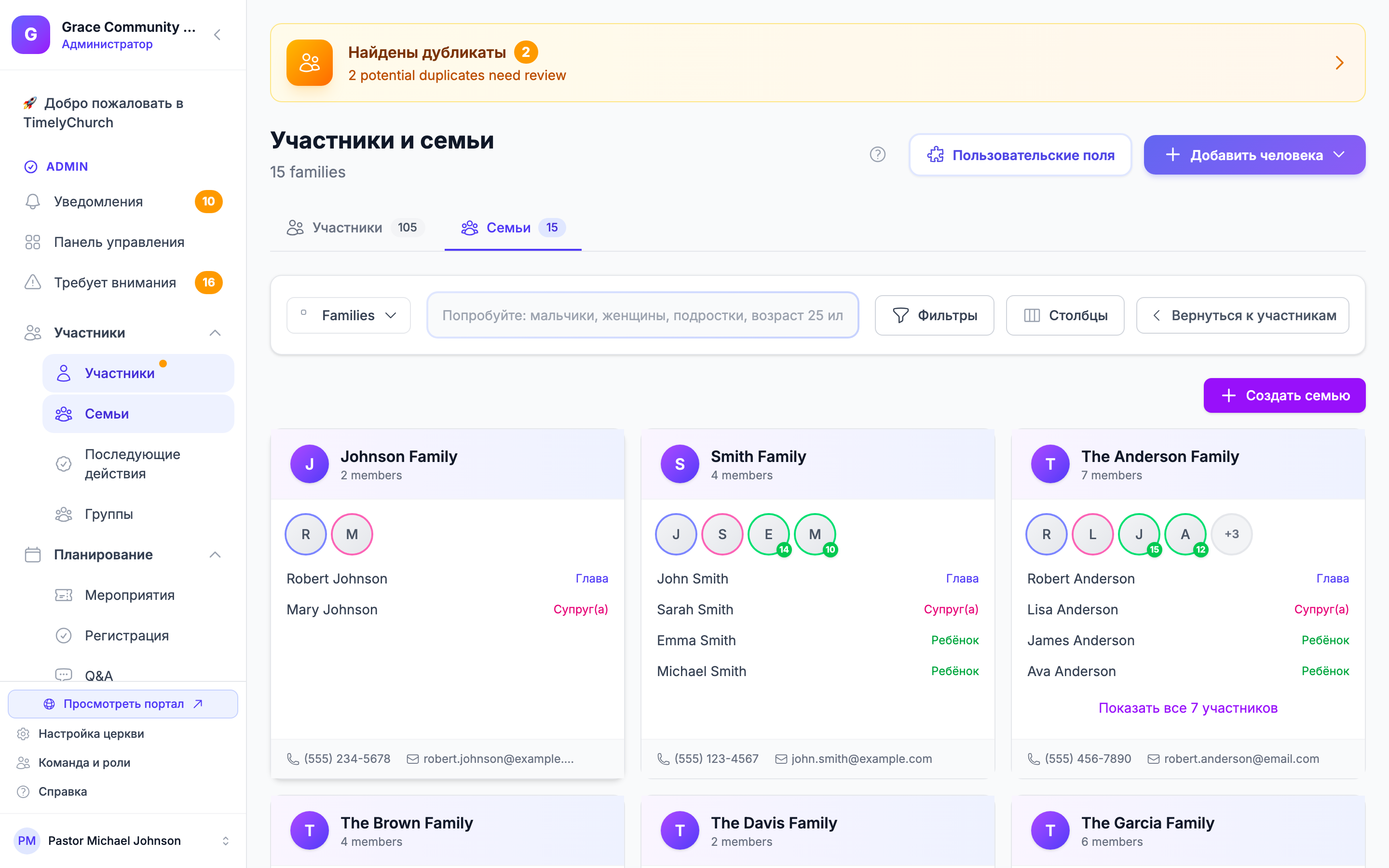
Task: Click The Anderson Family T avatar
Action: click(x=1050, y=464)
